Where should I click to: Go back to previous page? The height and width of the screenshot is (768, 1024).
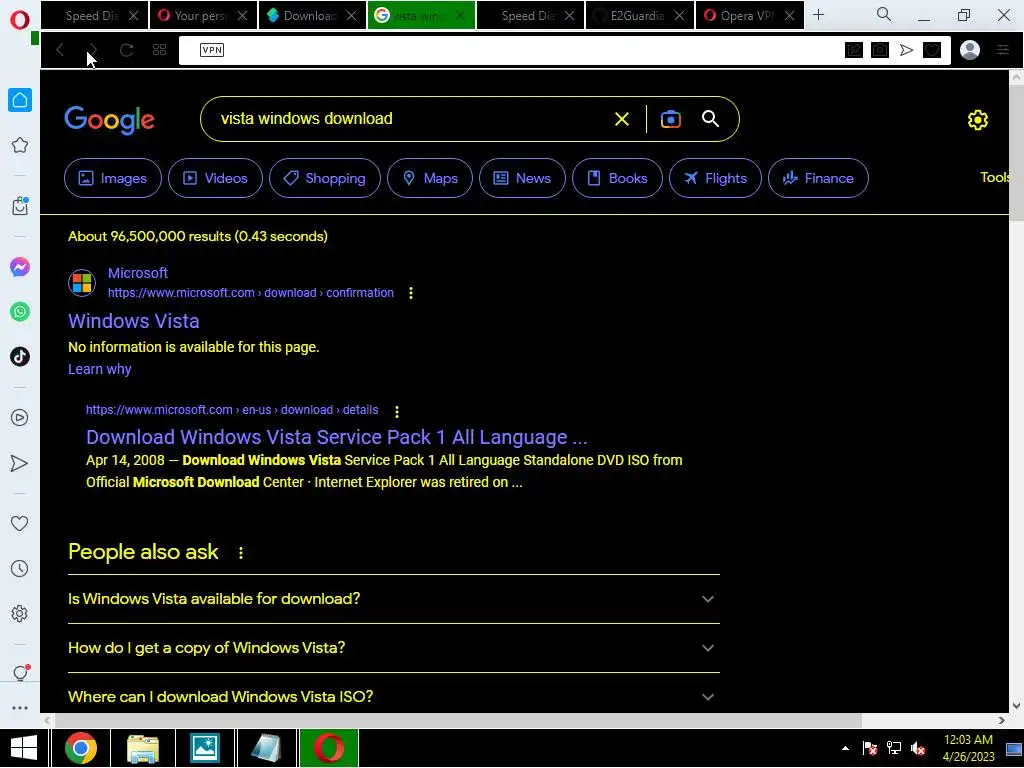[60, 50]
